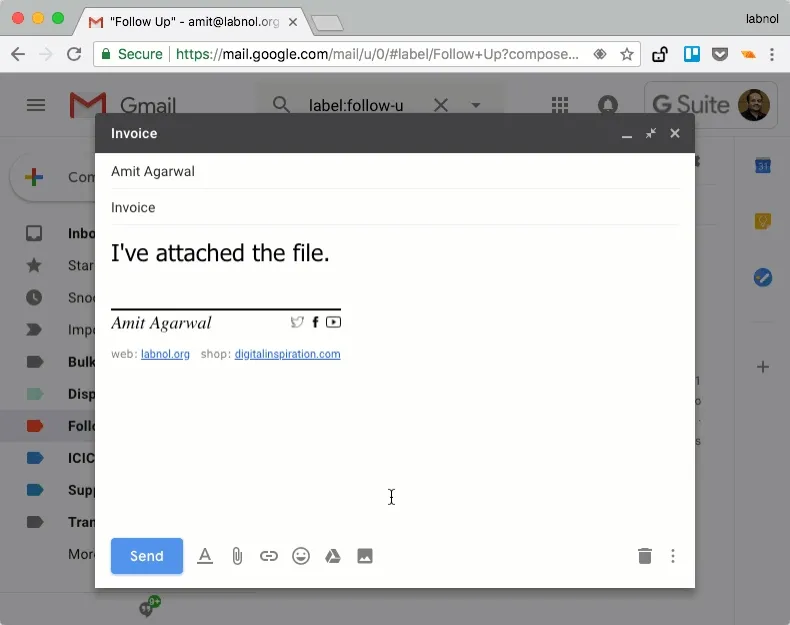Viewport: 790px width, 625px height.
Task: Open the notifications bell
Action: click(608, 105)
